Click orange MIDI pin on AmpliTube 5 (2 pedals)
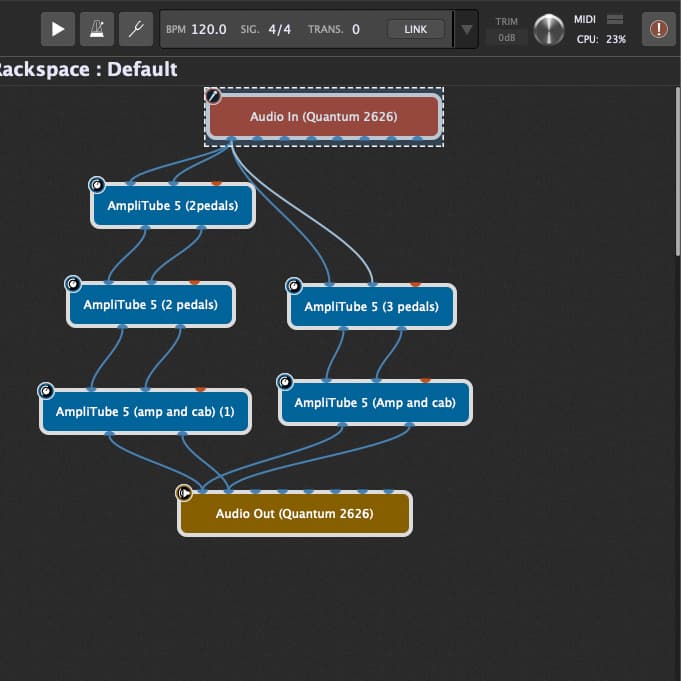This screenshot has width=681, height=681. [x=195, y=282]
